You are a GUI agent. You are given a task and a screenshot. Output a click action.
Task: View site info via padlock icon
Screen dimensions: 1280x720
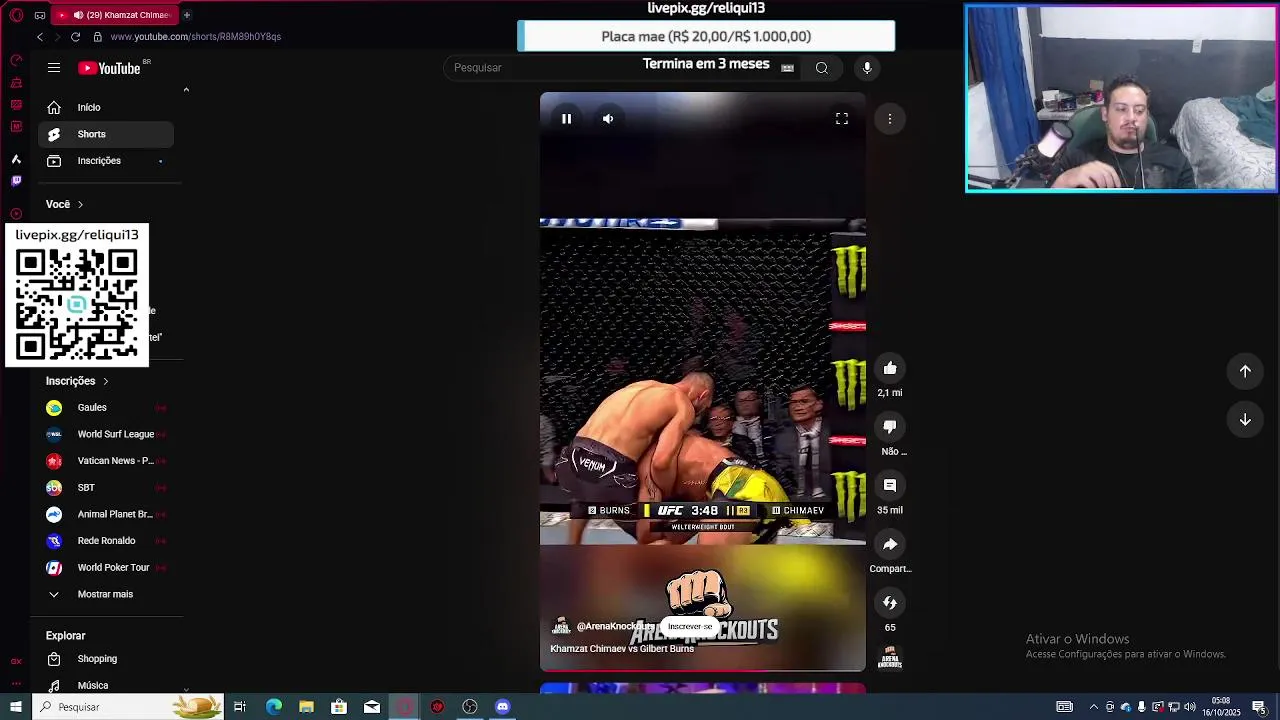tap(97, 37)
